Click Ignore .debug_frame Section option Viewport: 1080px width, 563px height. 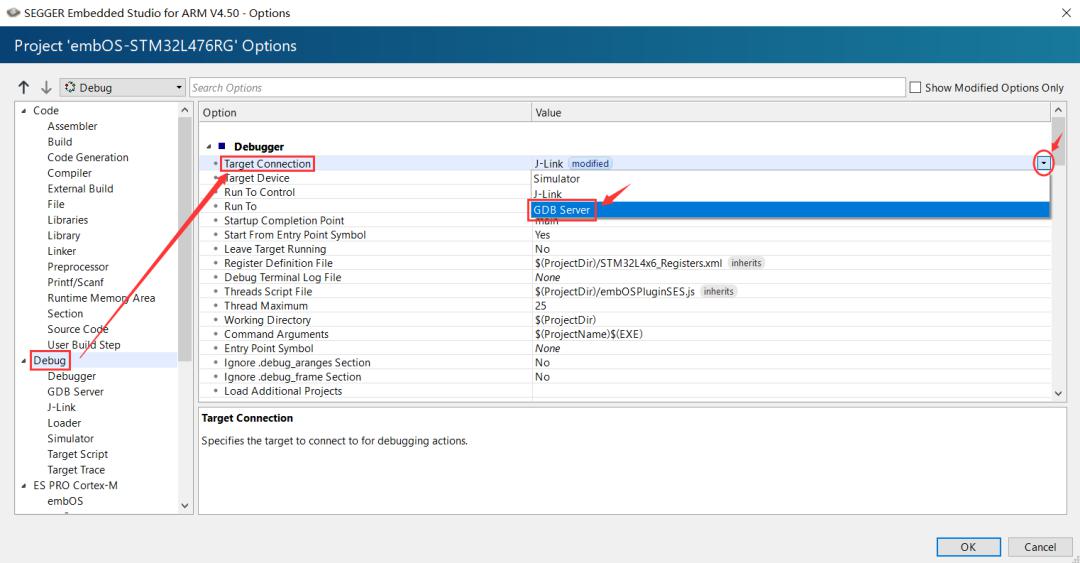coord(292,377)
